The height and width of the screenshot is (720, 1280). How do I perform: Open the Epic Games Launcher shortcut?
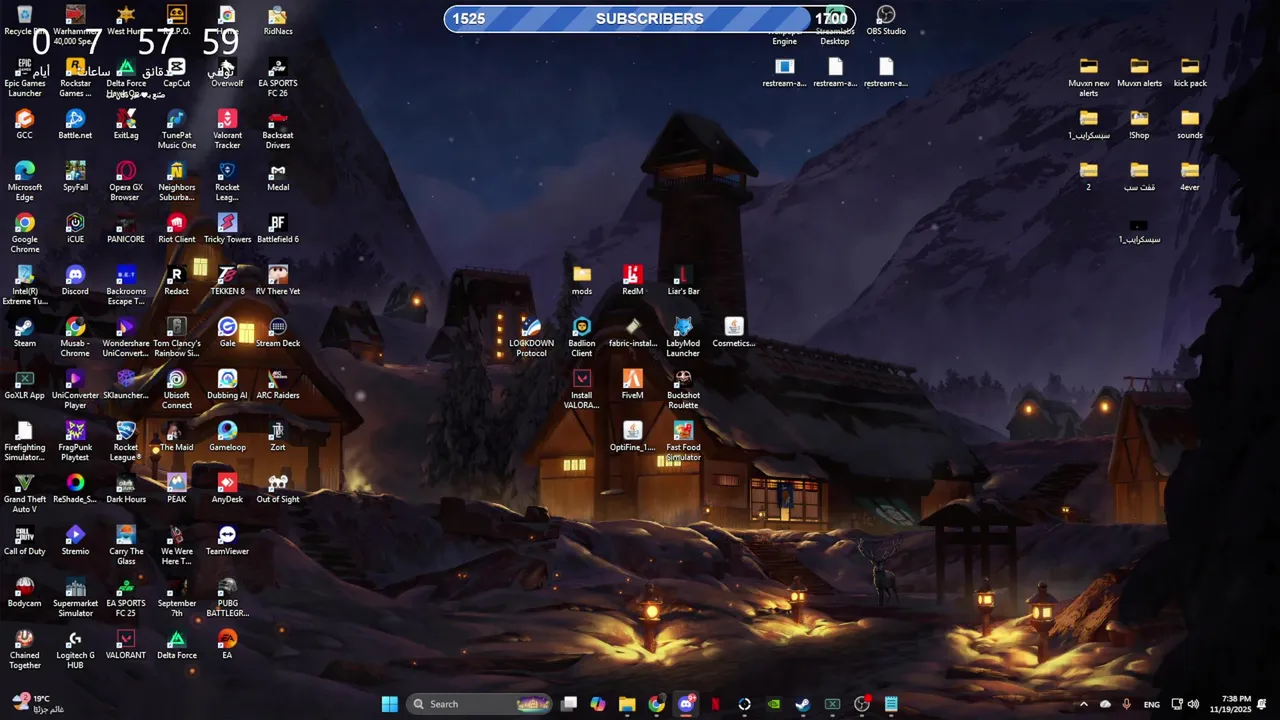25,77
